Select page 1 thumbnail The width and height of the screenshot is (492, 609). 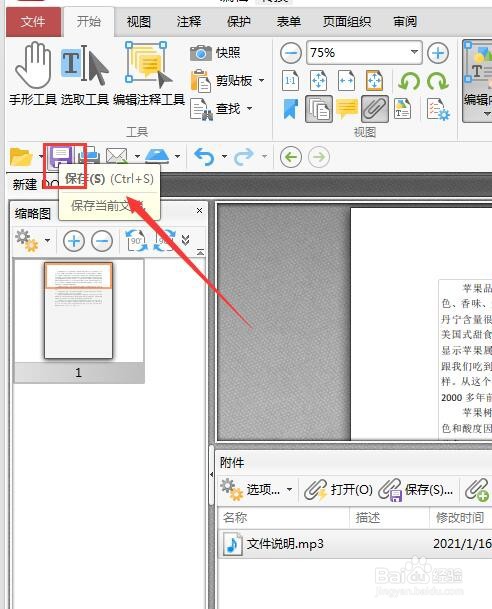pyautogui.click(x=79, y=311)
